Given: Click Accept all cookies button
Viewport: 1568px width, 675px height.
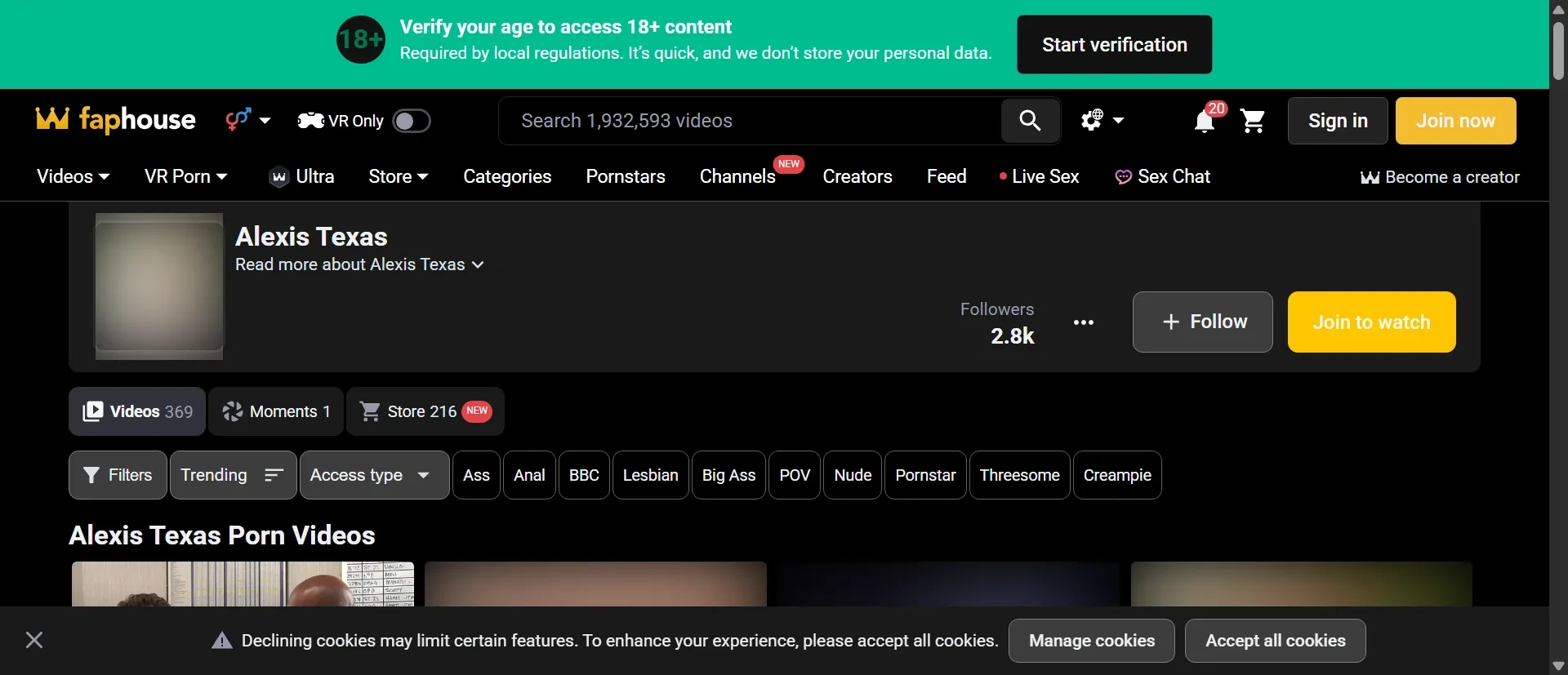Looking at the screenshot, I should pos(1276,641).
